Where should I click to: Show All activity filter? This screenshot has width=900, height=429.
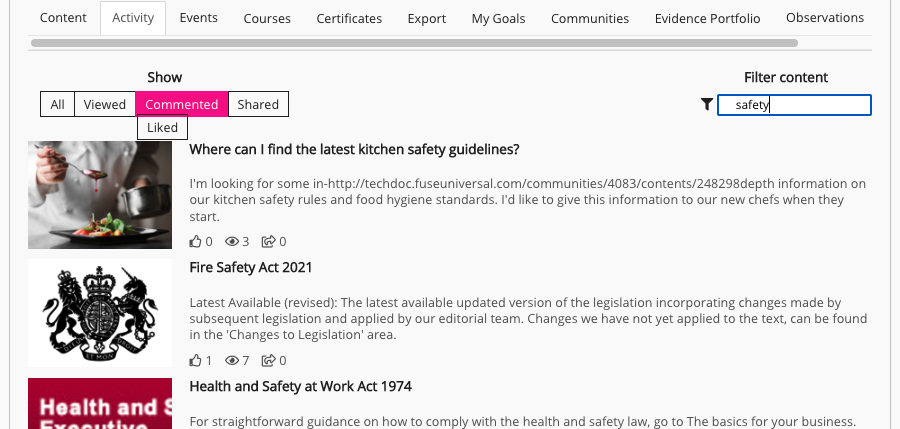58,104
